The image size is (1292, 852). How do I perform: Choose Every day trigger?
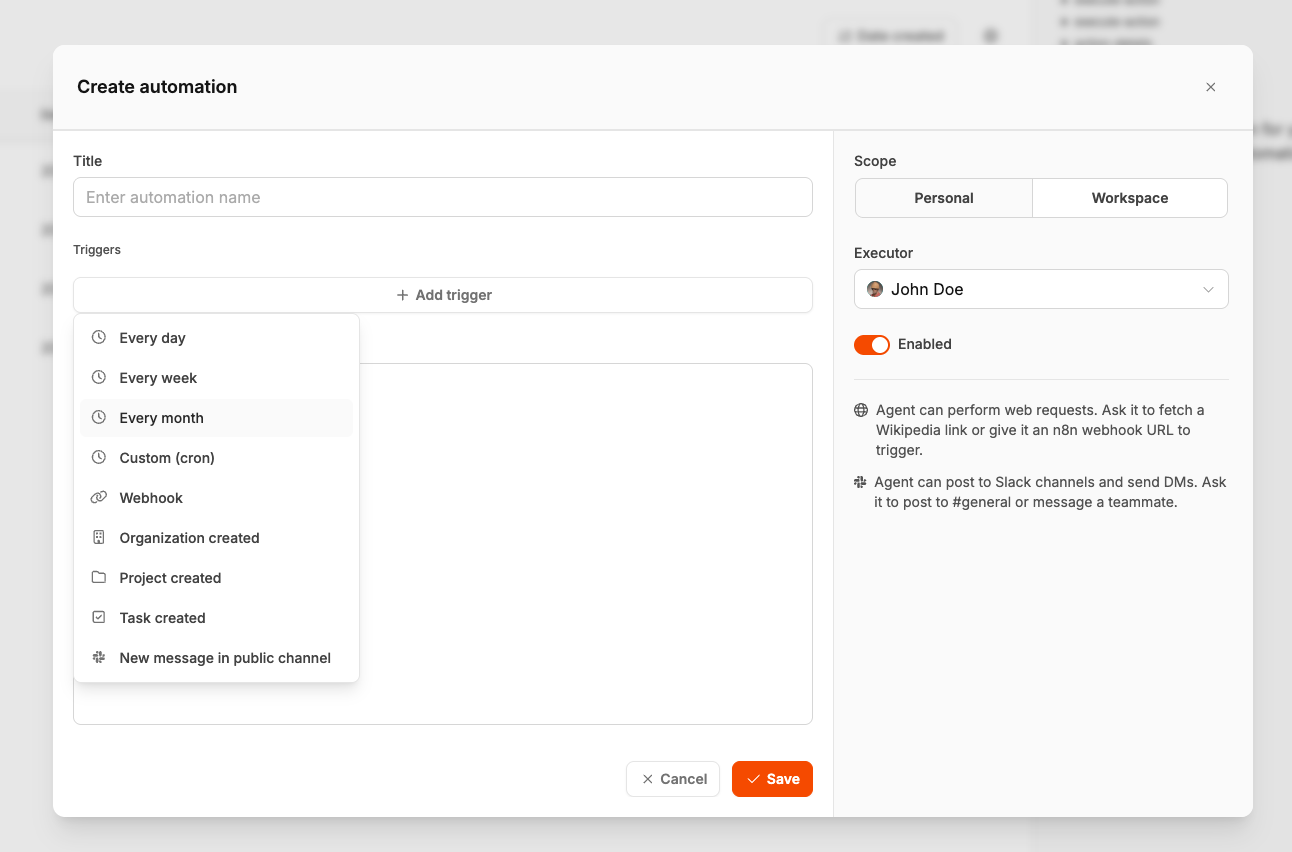point(216,338)
